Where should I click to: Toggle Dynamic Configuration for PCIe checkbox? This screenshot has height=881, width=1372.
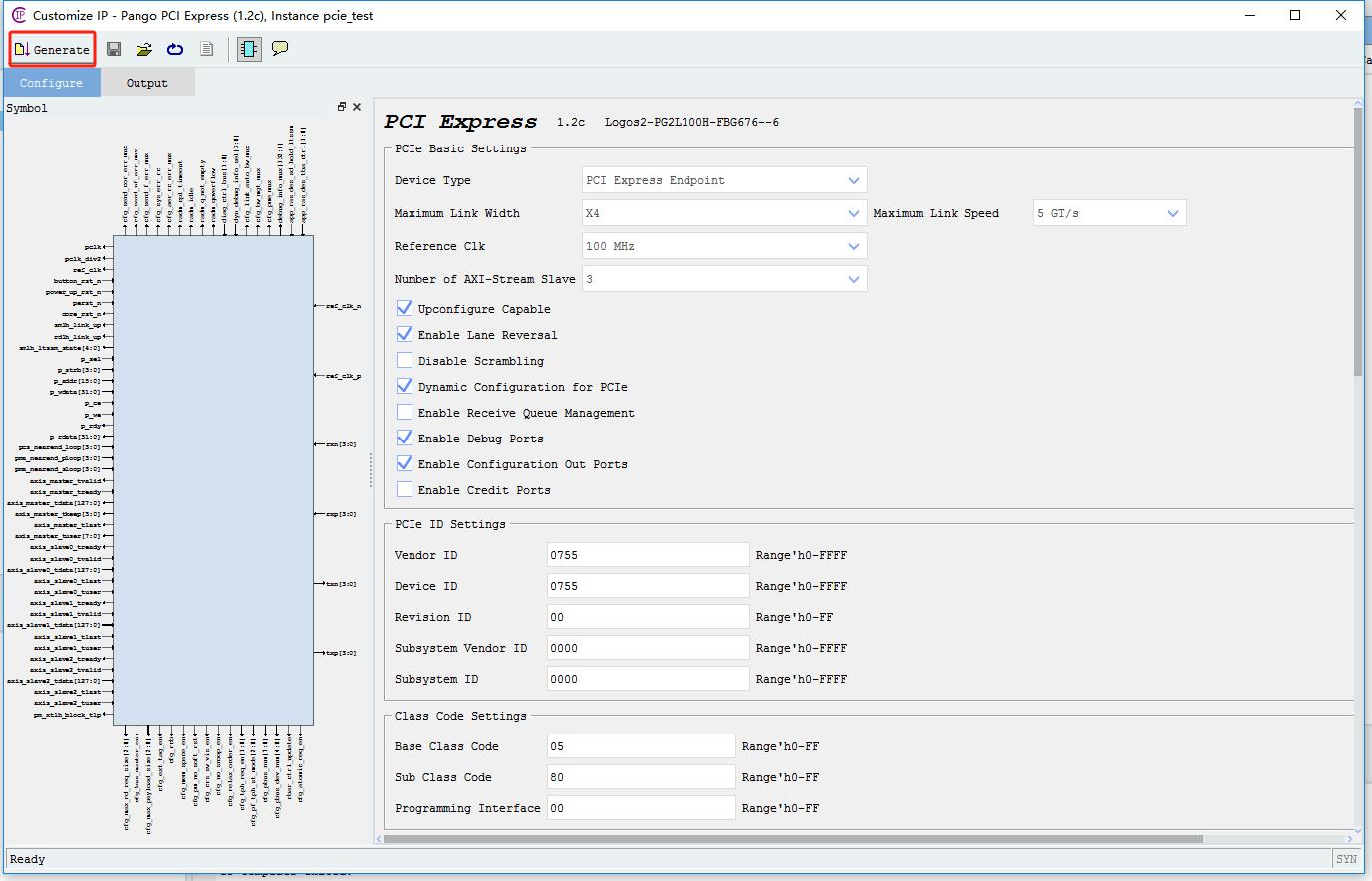pyautogui.click(x=404, y=386)
